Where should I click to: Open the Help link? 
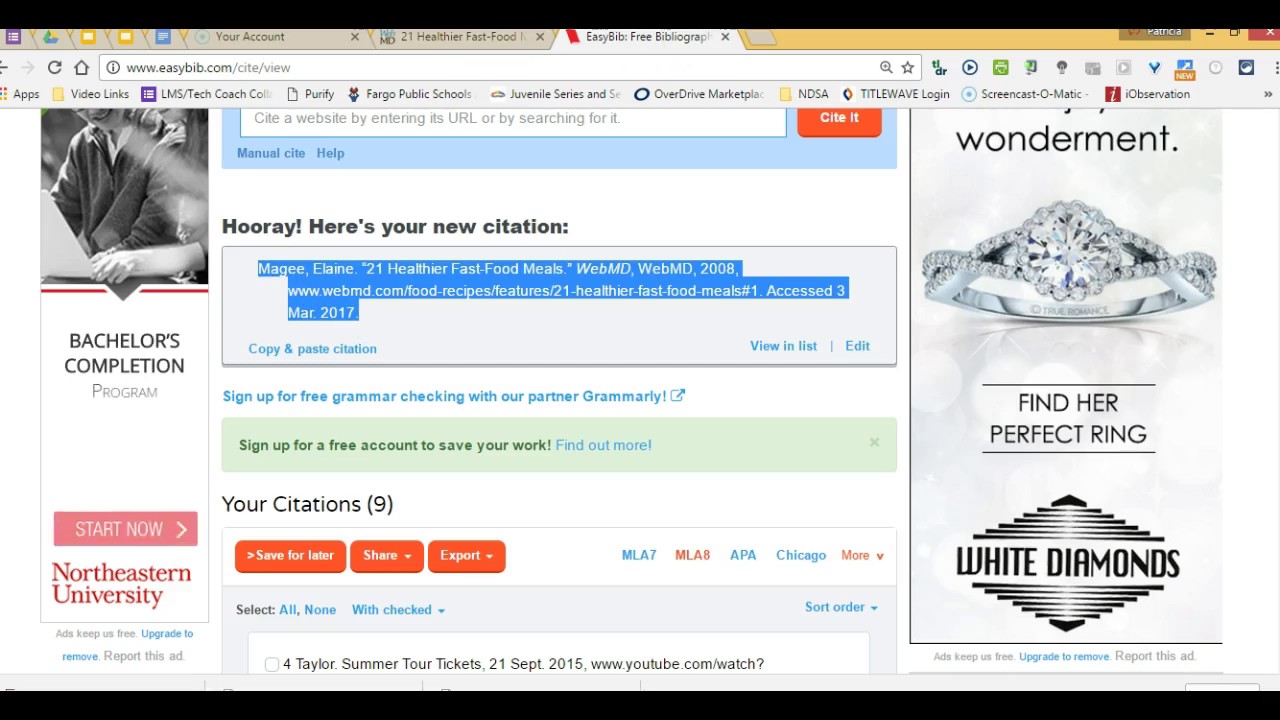tap(330, 153)
